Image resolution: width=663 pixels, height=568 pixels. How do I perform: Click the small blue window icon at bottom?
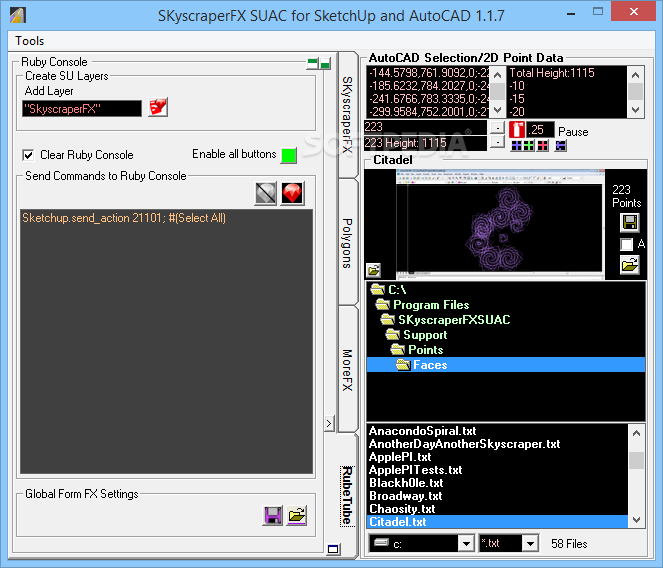click(333, 549)
